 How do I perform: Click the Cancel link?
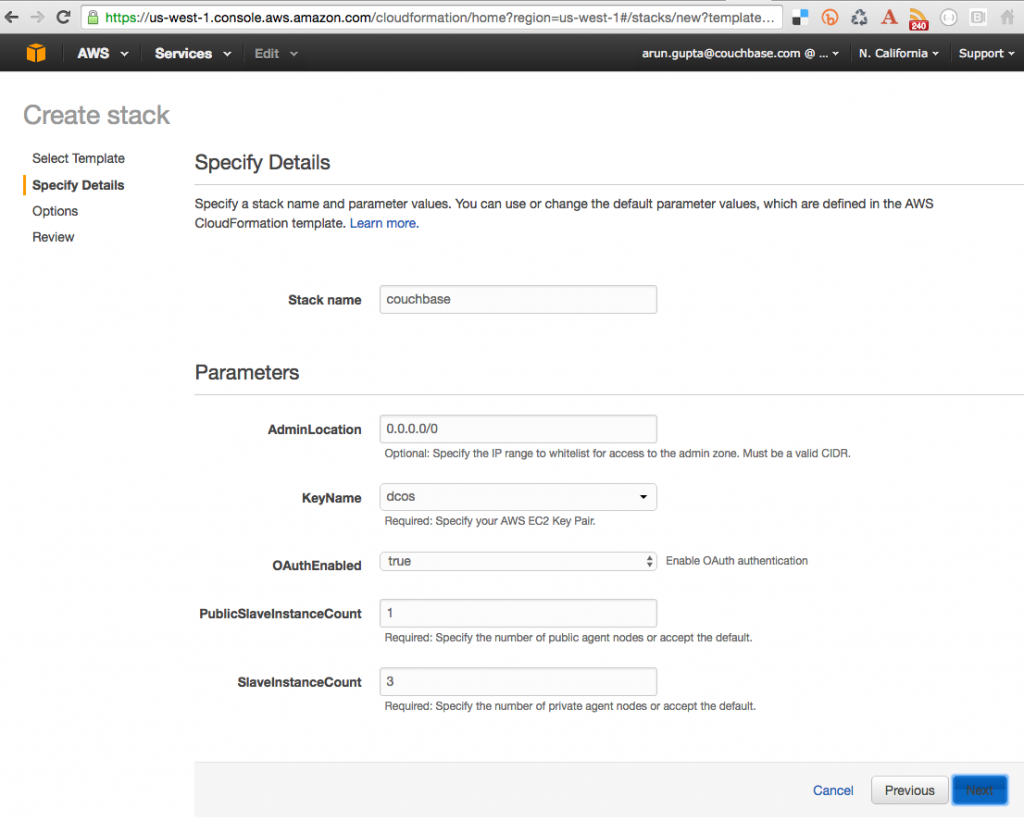point(833,790)
